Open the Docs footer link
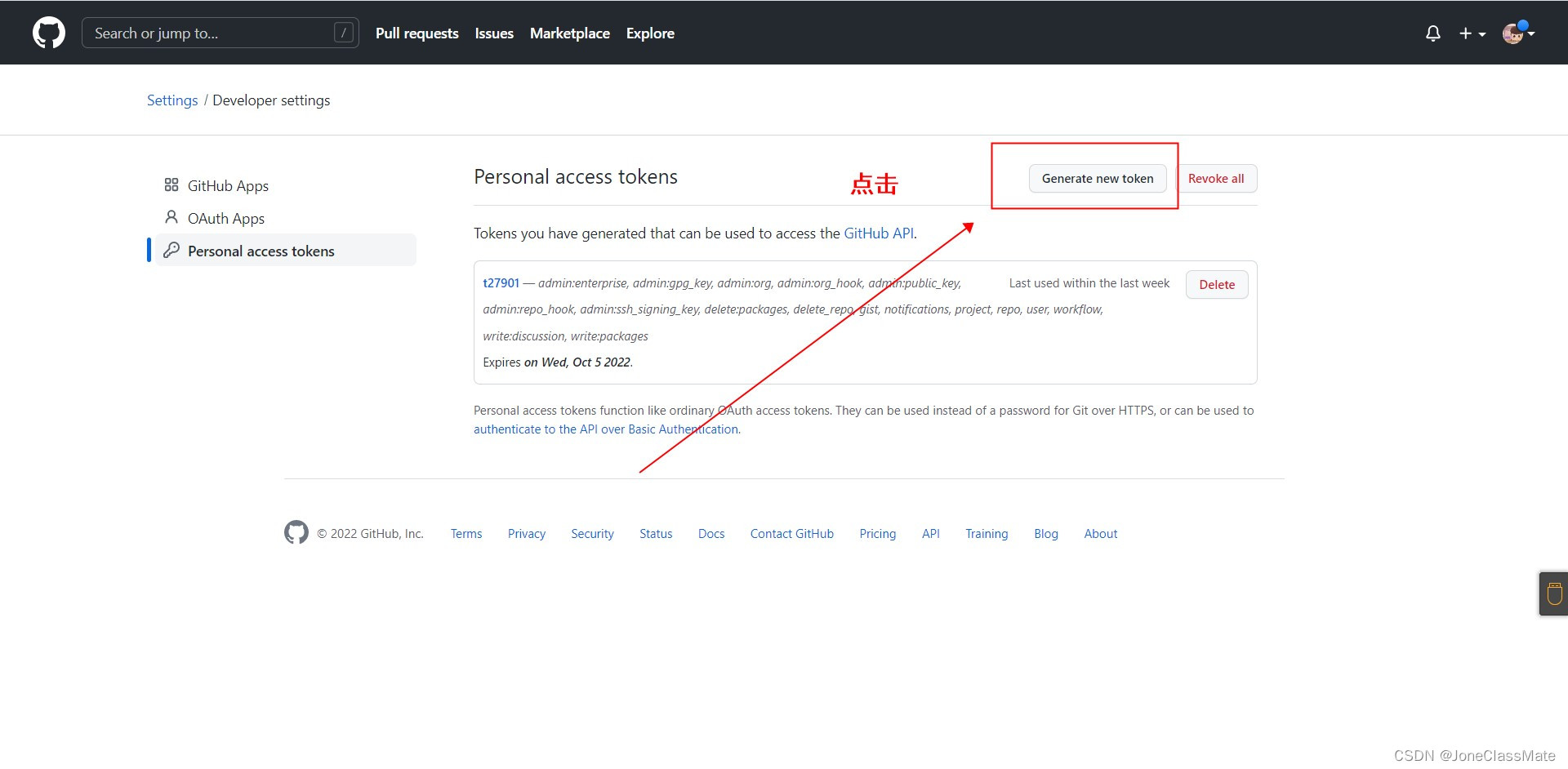This screenshot has height=769, width=1568. coord(711,534)
